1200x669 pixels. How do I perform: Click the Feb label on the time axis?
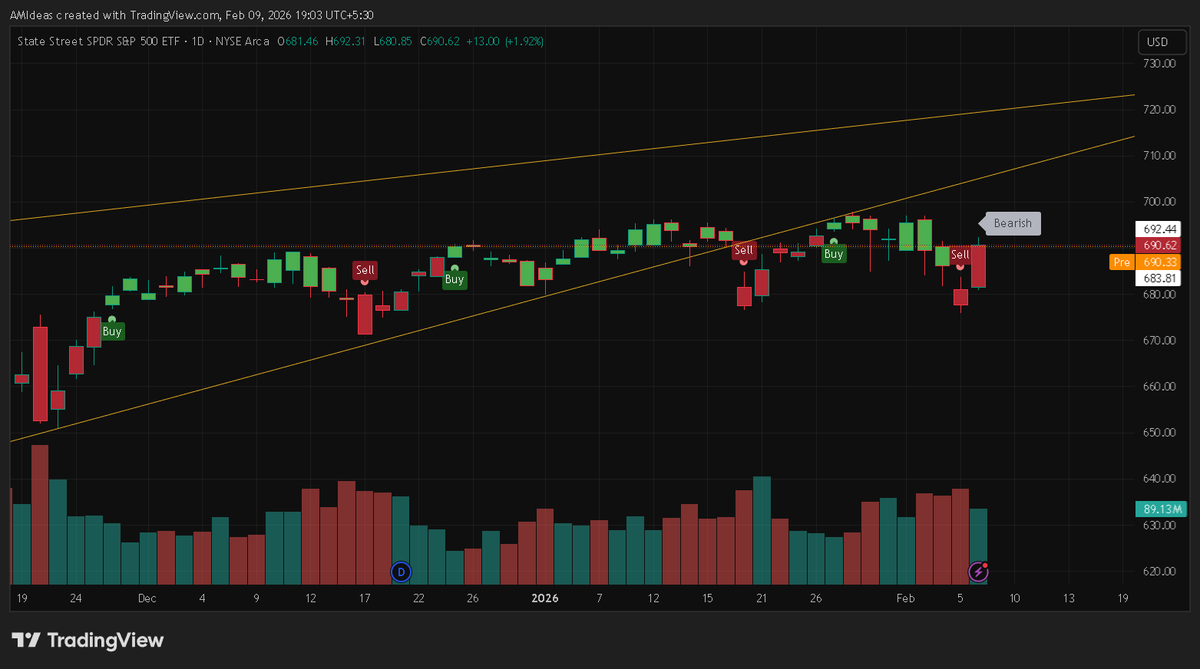pyautogui.click(x=906, y=599)
